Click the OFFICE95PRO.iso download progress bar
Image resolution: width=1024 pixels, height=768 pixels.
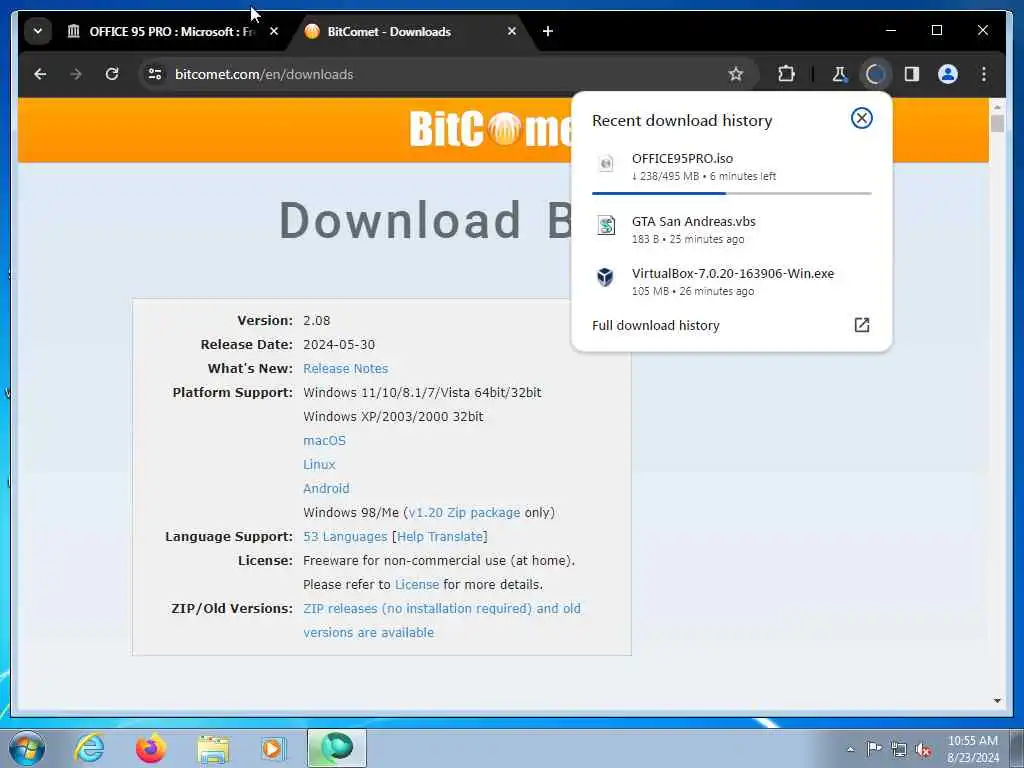tap(731, 193)
